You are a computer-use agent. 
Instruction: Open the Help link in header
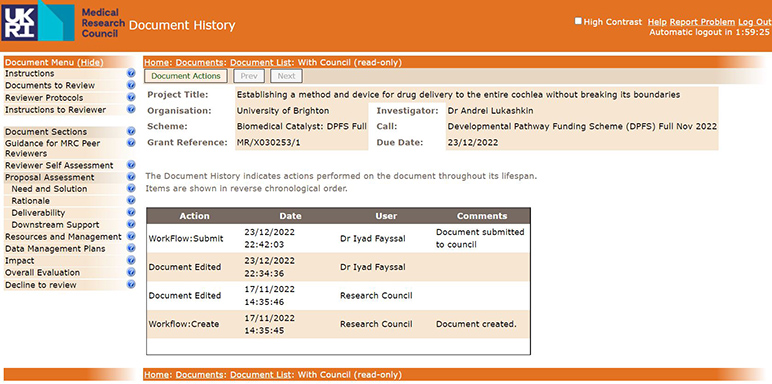(x=658, y=22)
